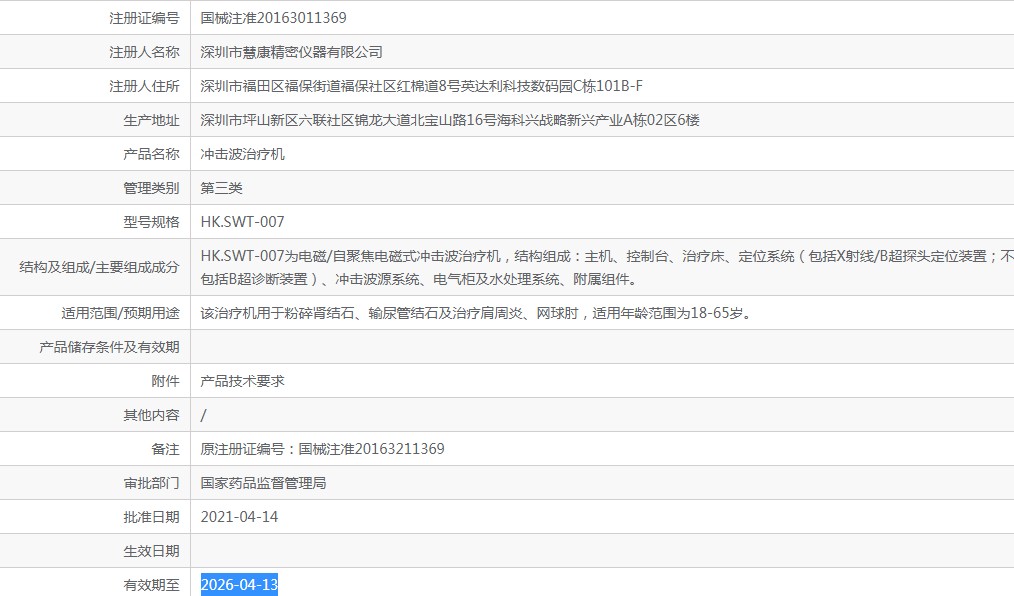Select the label 产品储存条件及有效期

109,347
